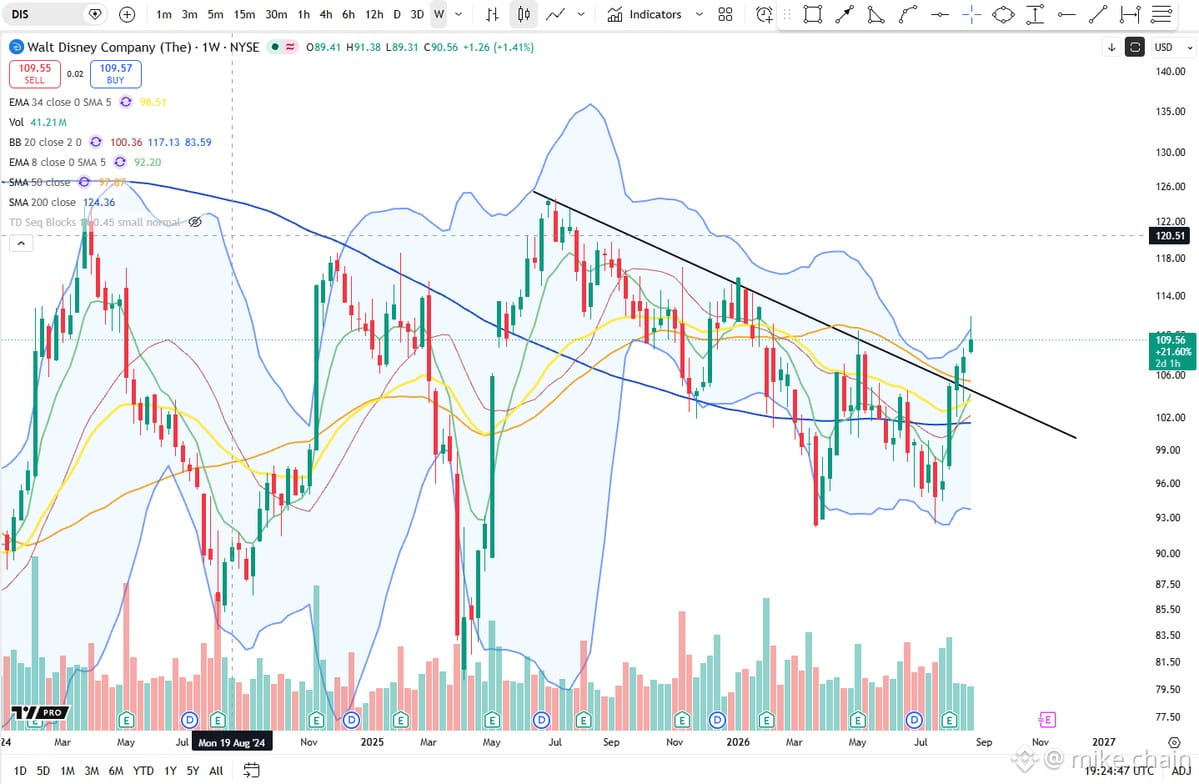Switch to the 1m timeframe
This screenshot has height=784, width=1199.
(164, 14)
